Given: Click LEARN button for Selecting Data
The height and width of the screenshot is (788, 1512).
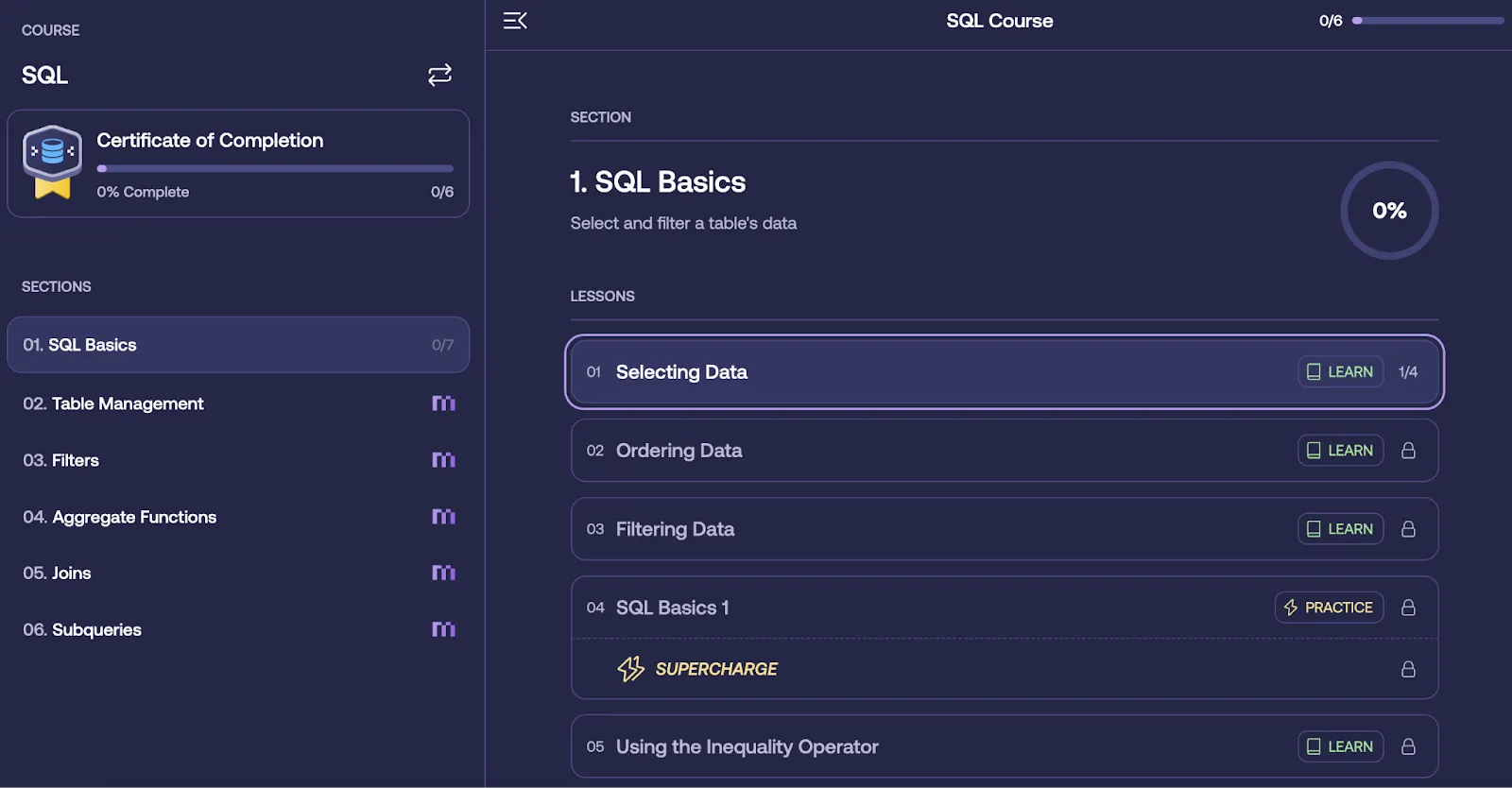Looking at the screenshot, I should 1340,372.
